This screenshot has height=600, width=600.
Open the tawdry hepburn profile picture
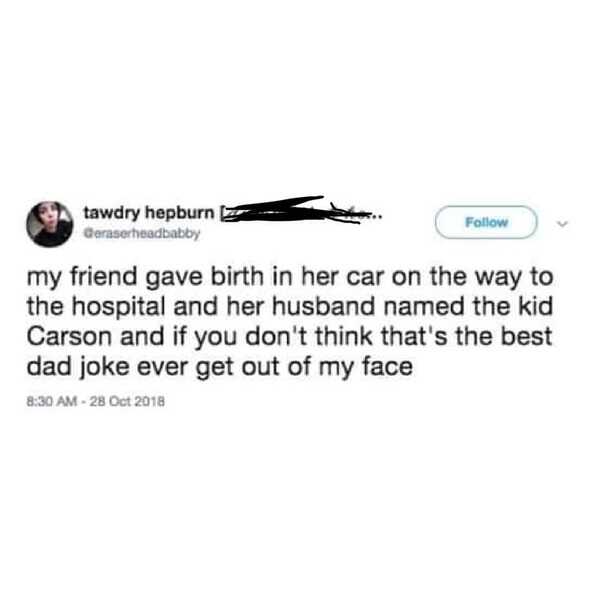tap(50, 224)
